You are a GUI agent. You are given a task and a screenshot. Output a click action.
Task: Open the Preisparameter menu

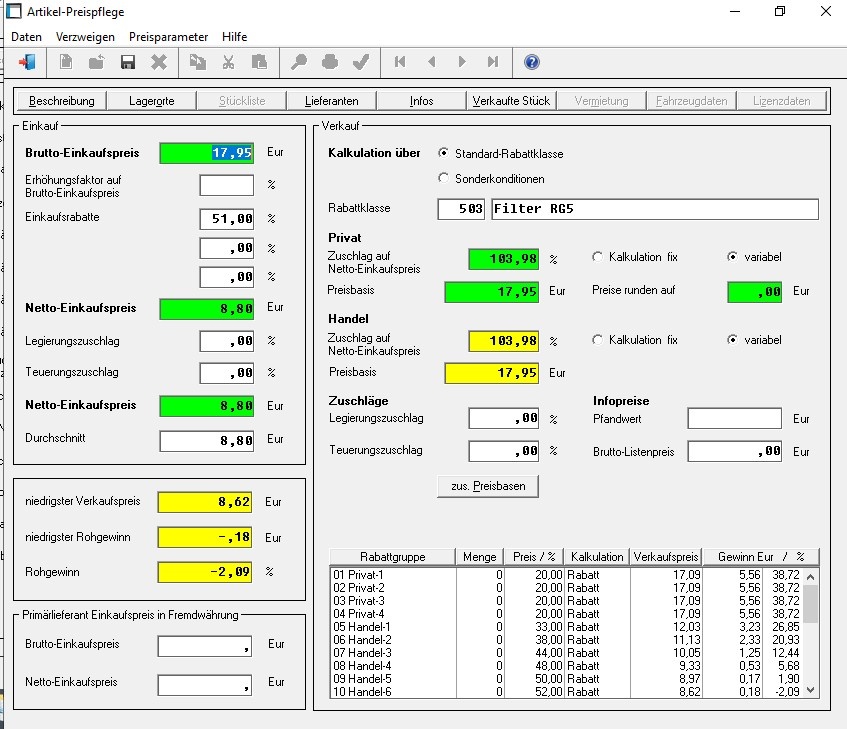168,37
